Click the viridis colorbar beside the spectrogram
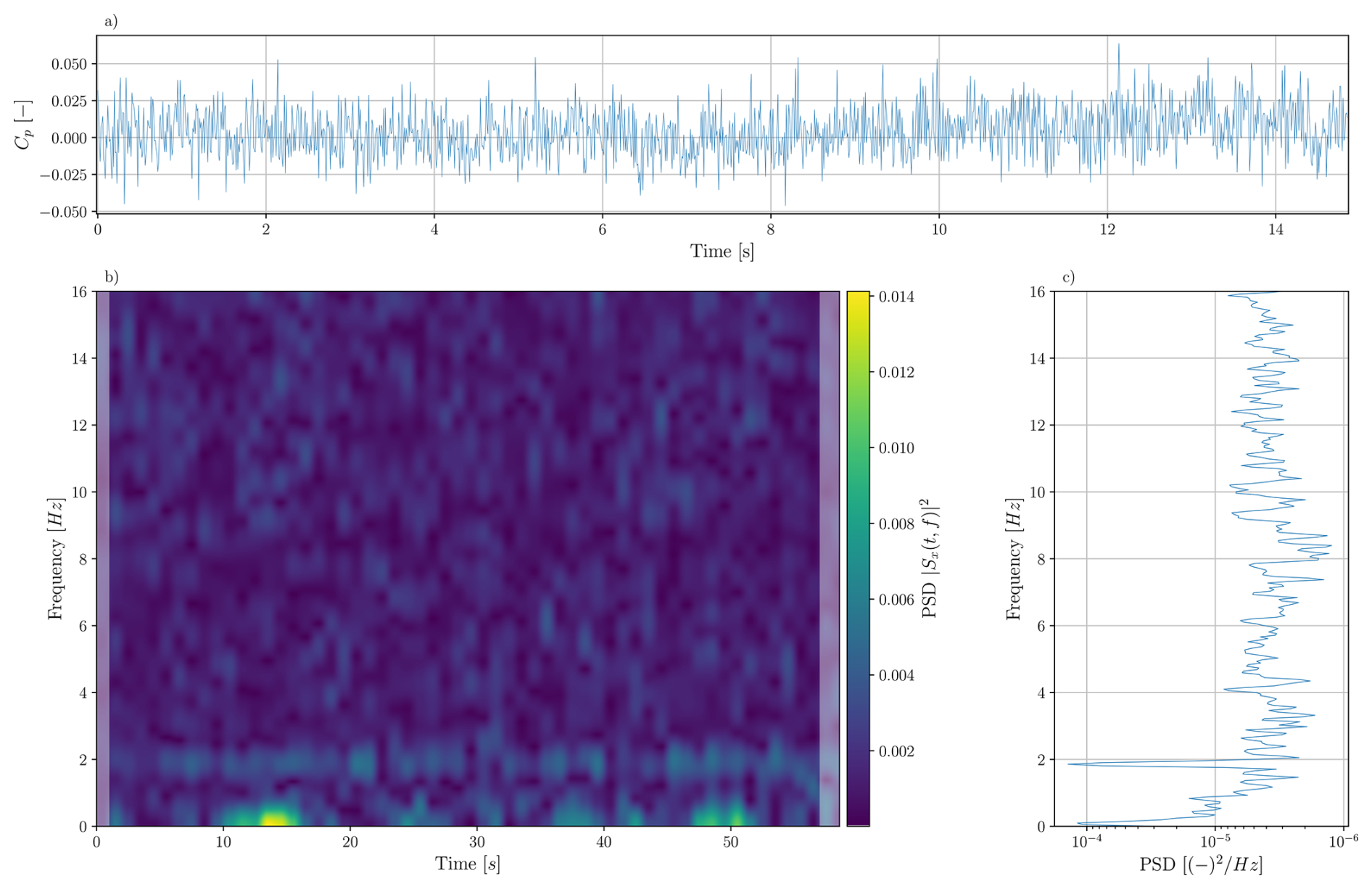1372x889 pixels. pyautogui.click(x=857, y=558)
